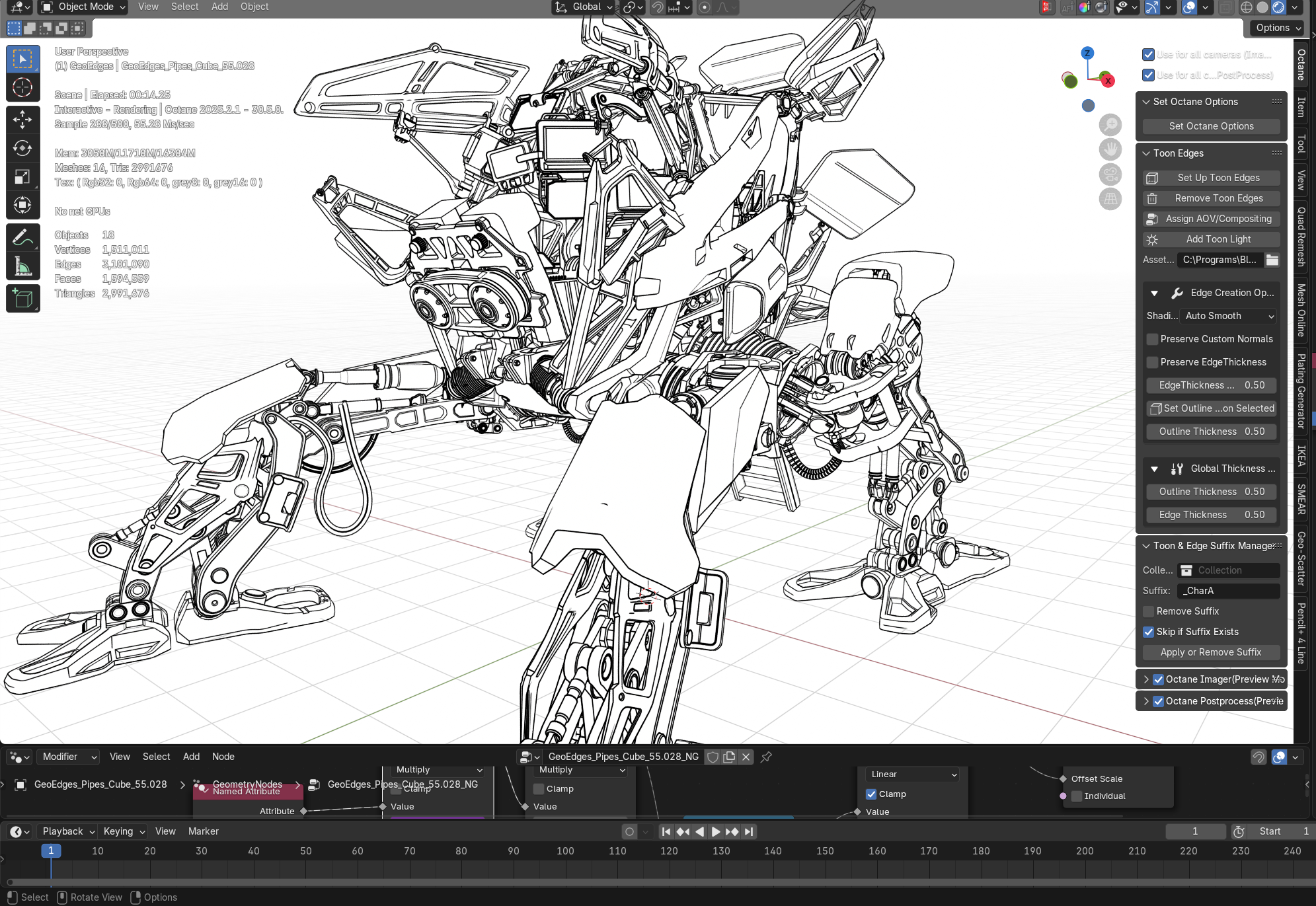Pick the Annotate tool

[x=22, y=237]
